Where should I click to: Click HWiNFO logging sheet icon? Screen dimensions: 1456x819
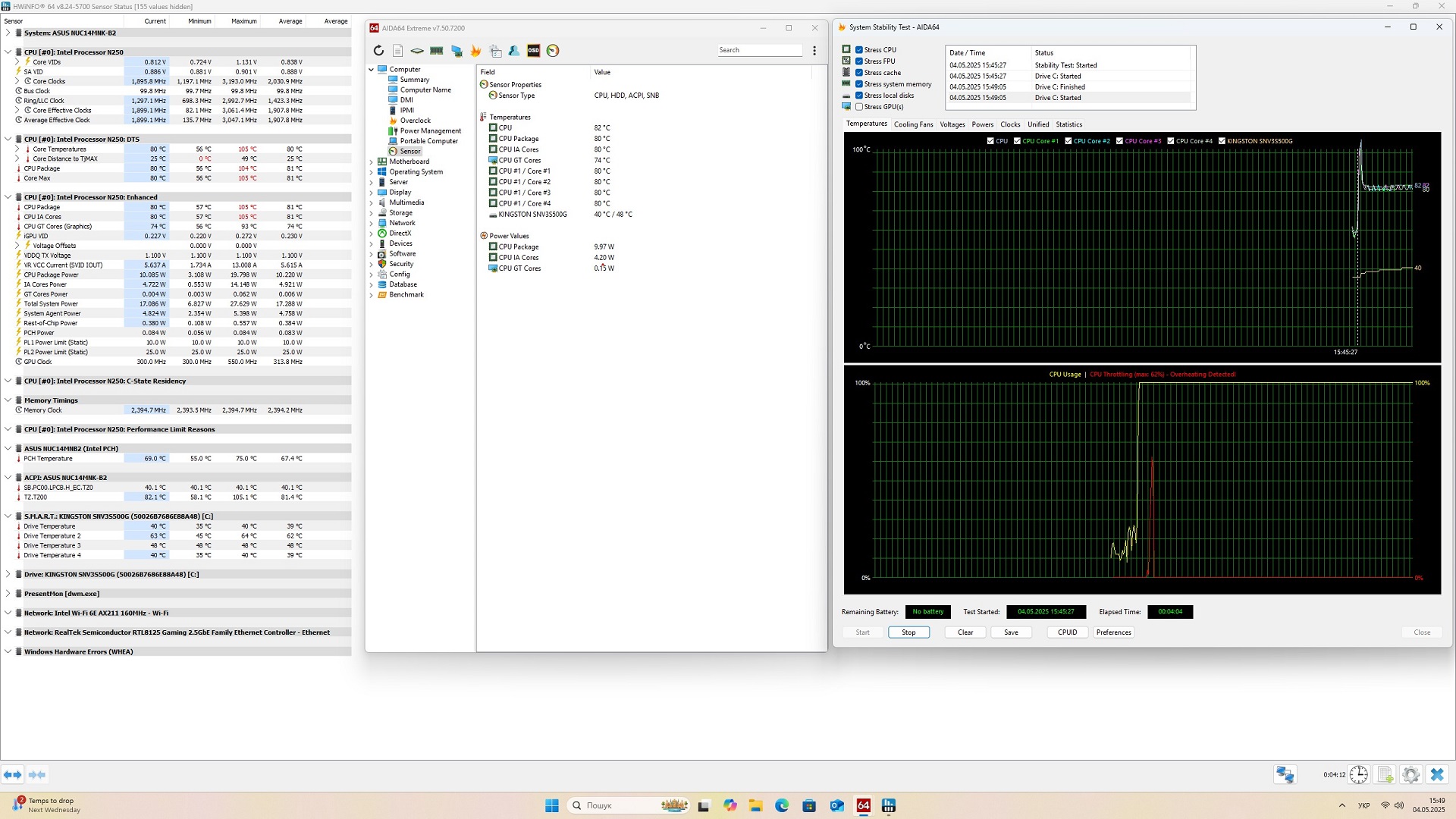1385,774
